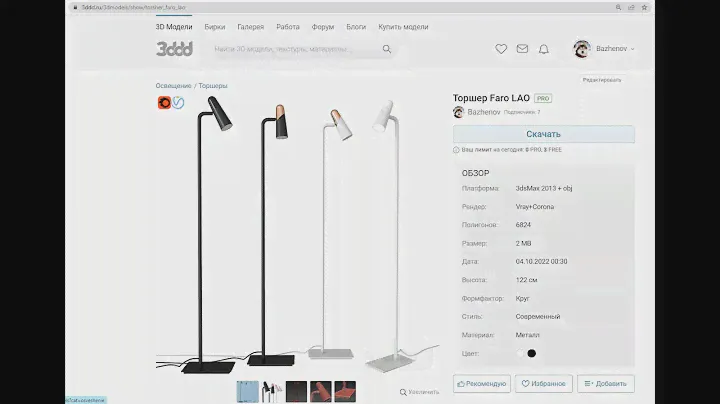Open favorites via header heart icon

coord(501,48)
